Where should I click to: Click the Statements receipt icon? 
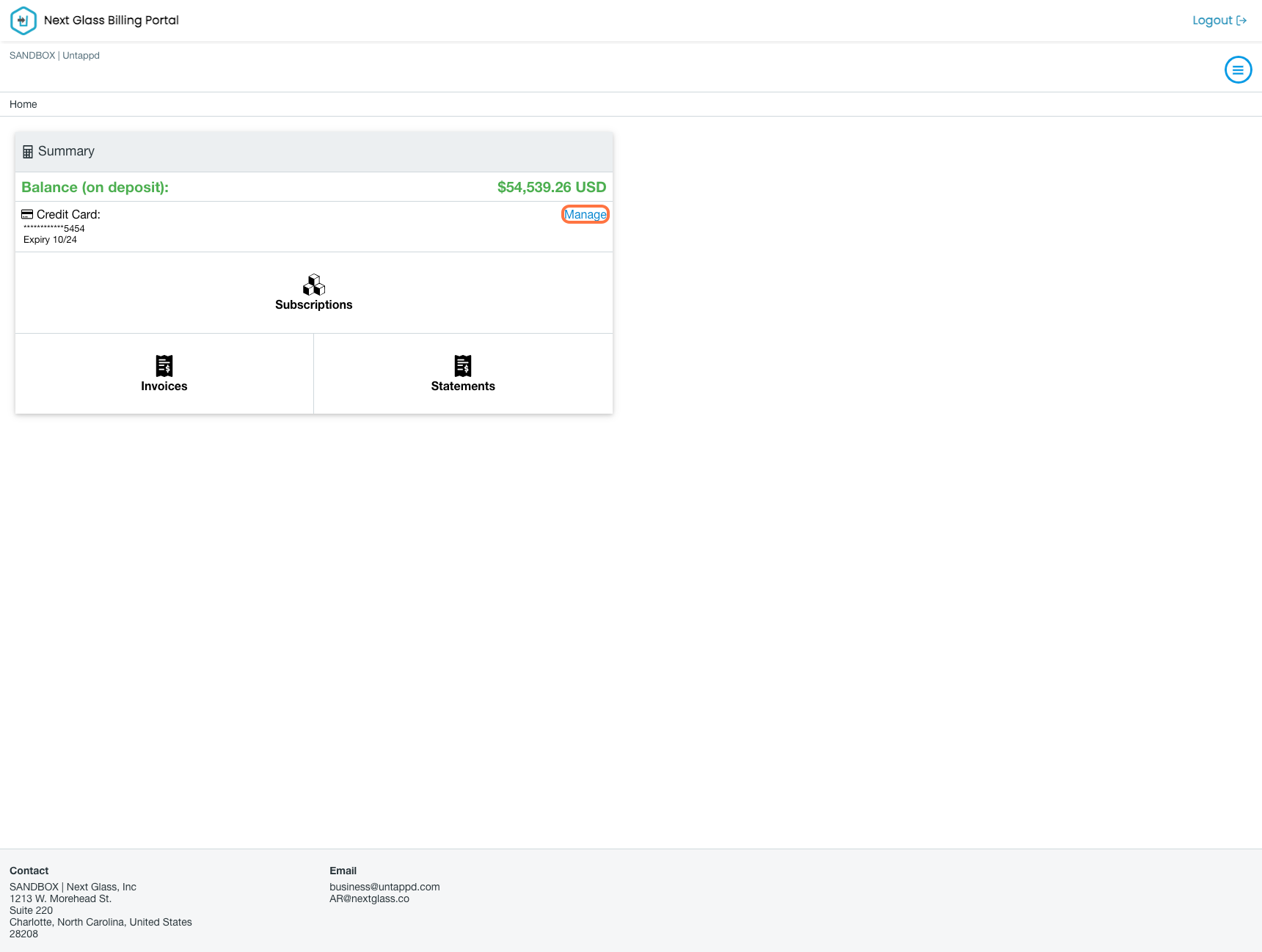tap(463, 365)
